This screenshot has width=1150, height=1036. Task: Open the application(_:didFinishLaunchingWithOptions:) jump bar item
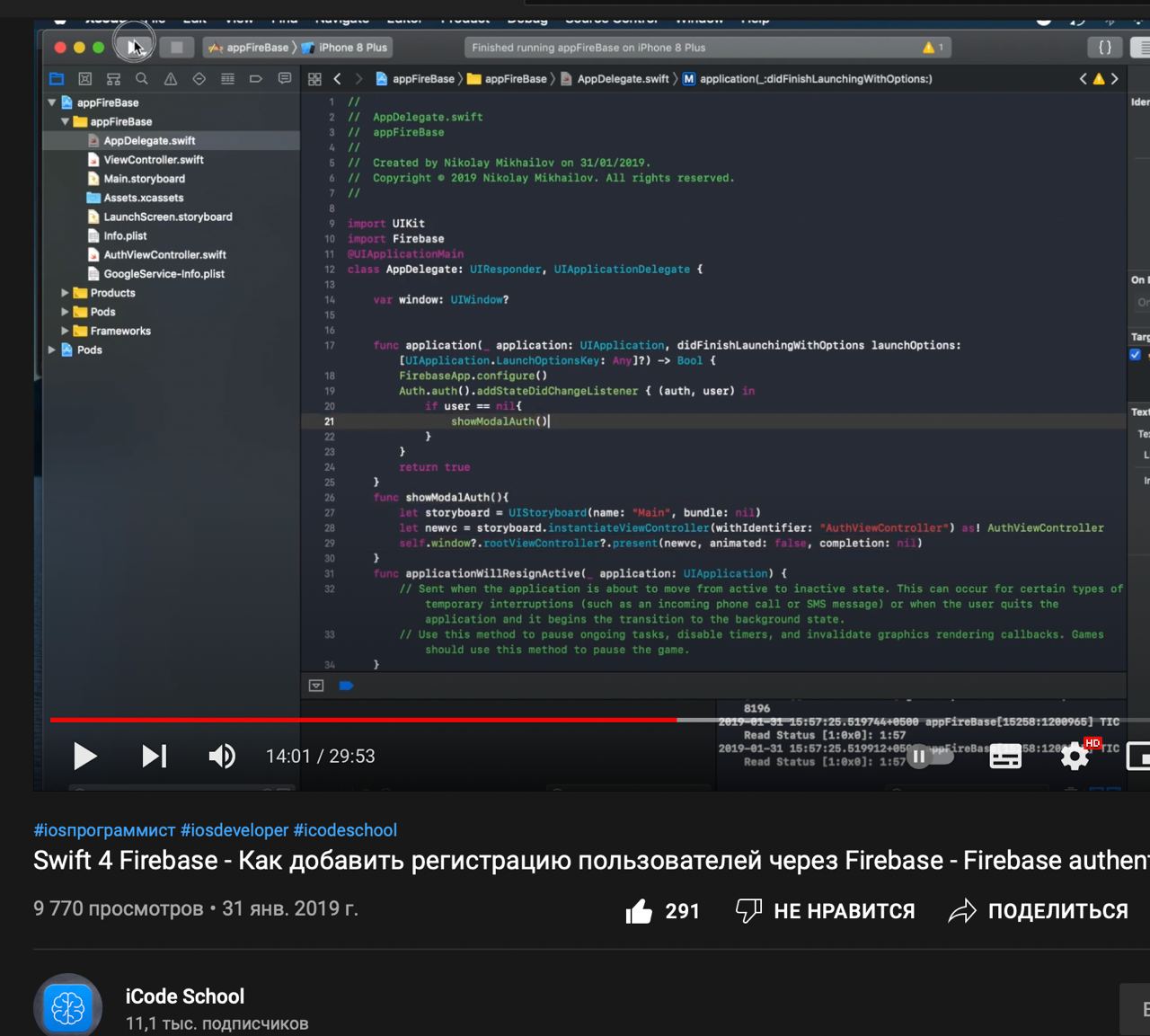pyautogui.click(x=807, y=79)
